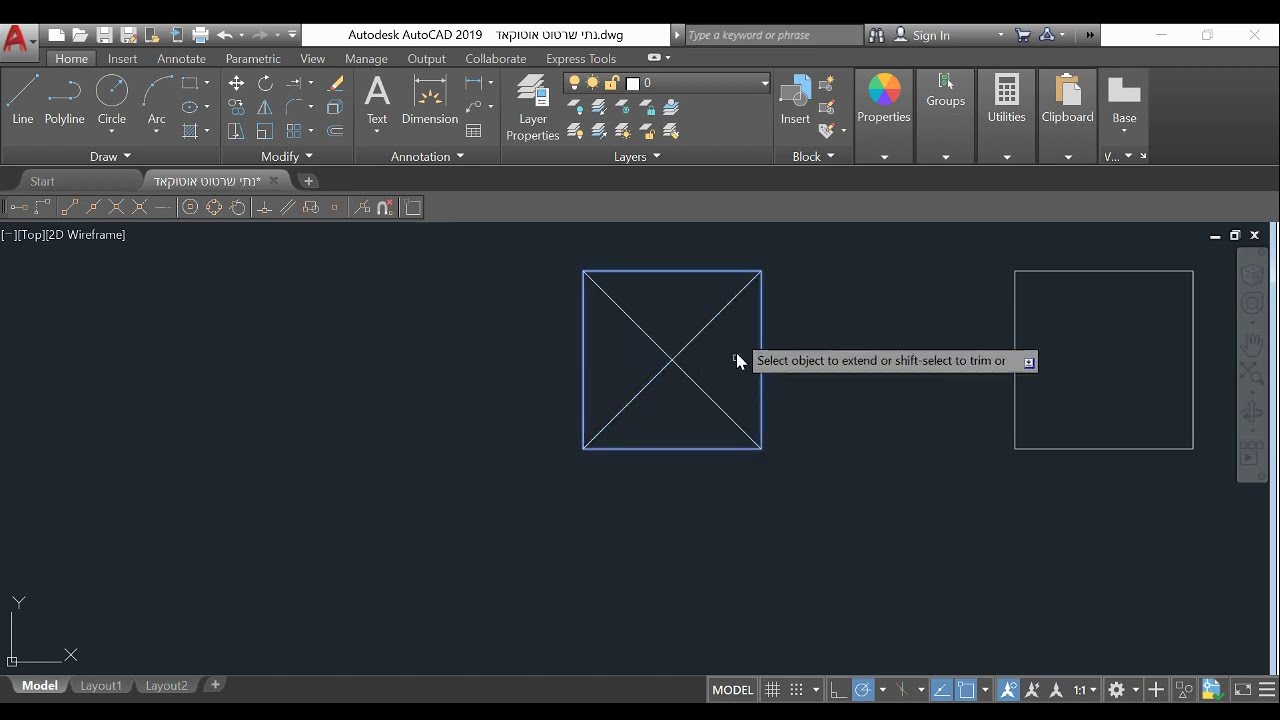Click the layer color swatch
1280x720 pixels.
point(632,83)
